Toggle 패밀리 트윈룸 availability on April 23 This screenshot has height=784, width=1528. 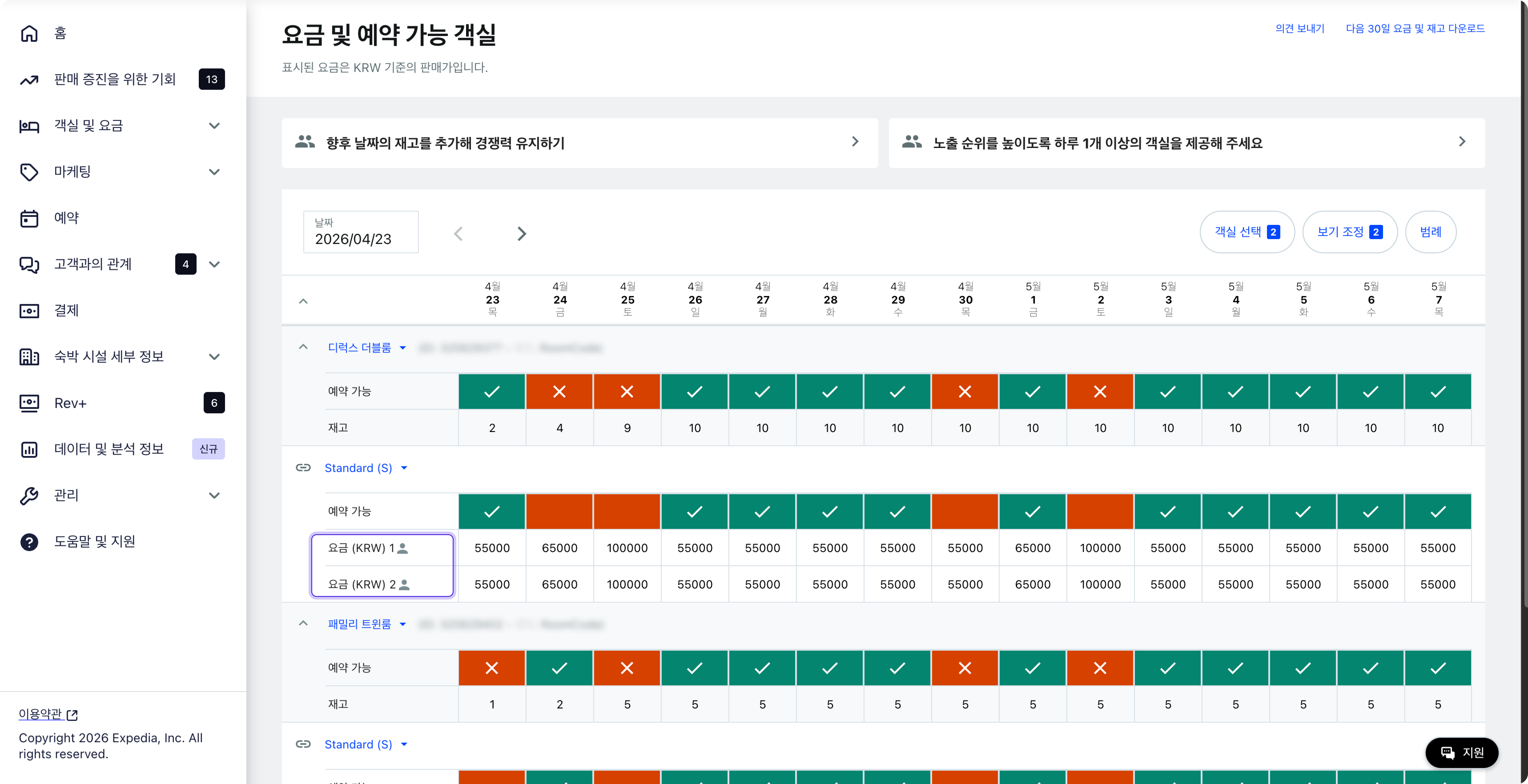pos(492,668)
